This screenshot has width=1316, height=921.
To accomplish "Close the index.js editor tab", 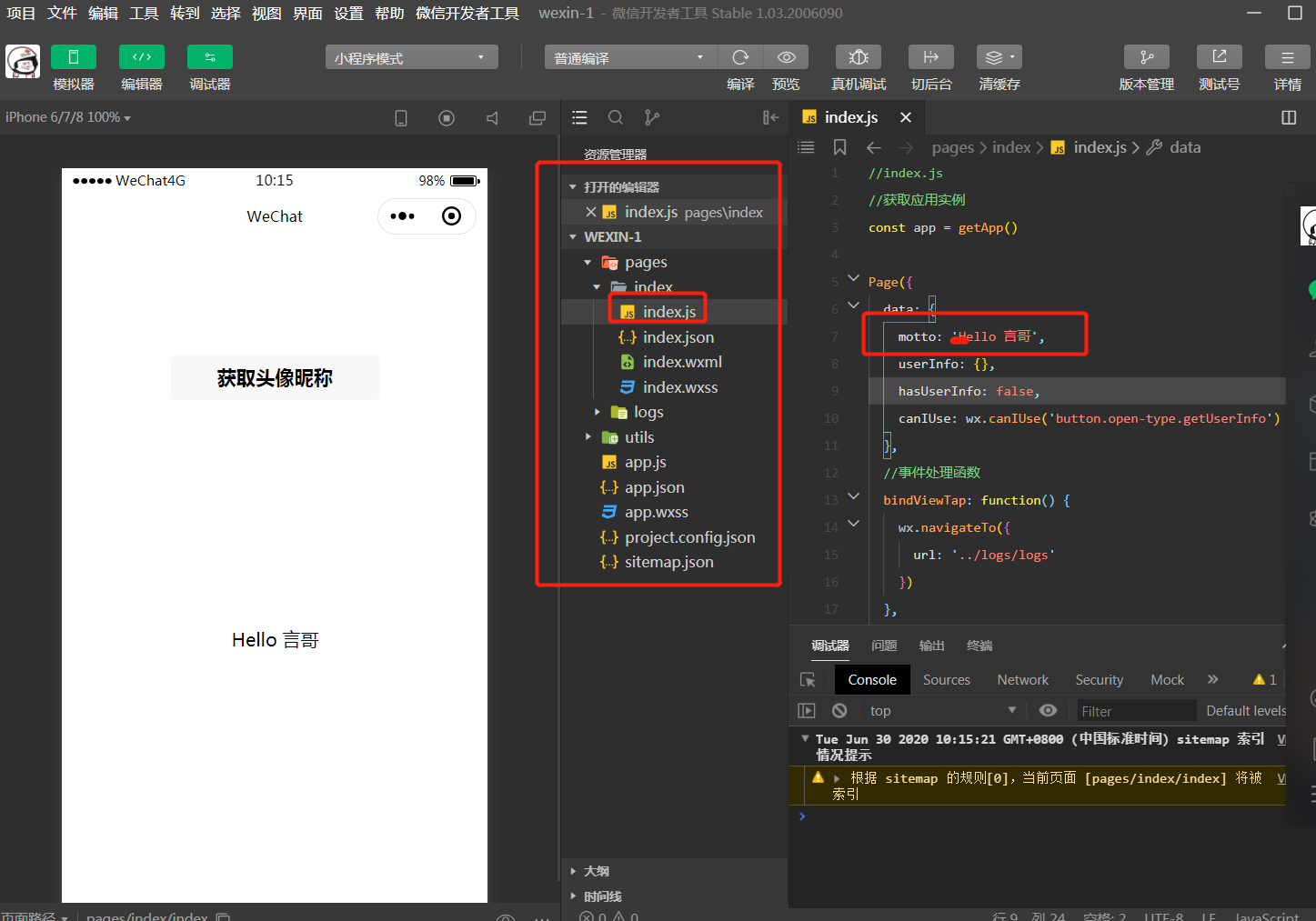I will pyautogui.click(x=906, y=117).
